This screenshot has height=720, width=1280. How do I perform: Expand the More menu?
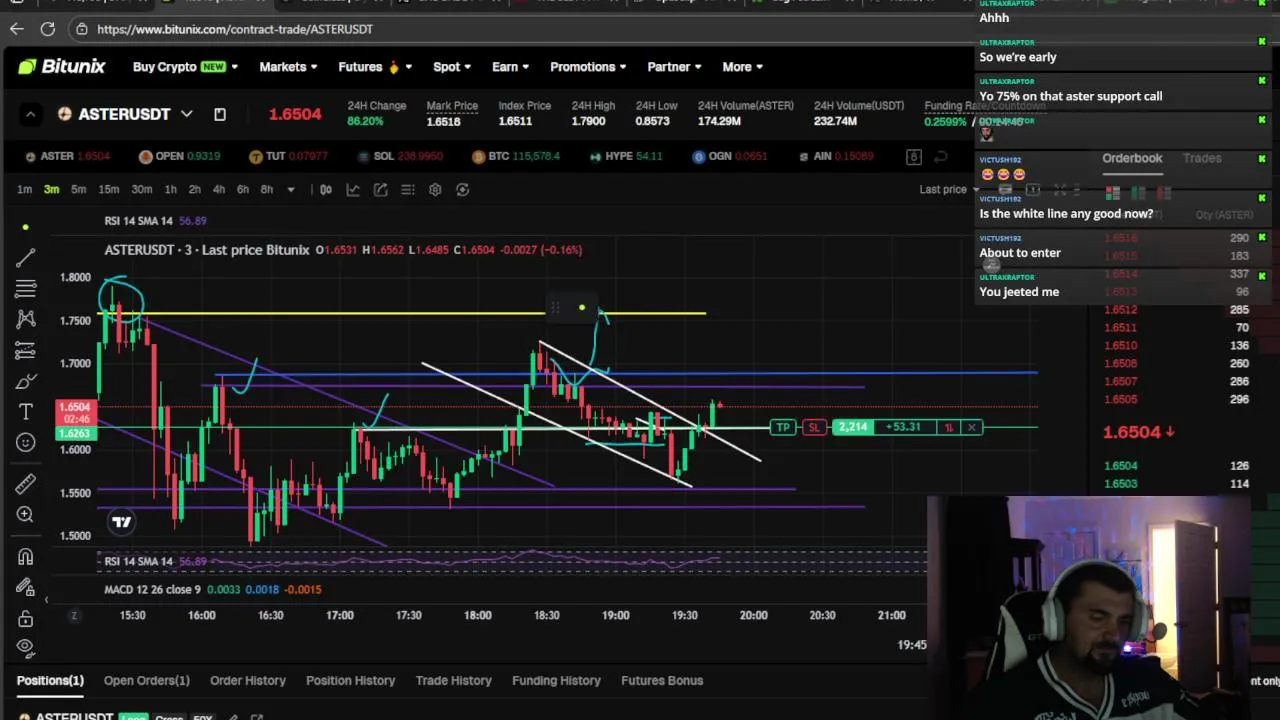point(742,67)
